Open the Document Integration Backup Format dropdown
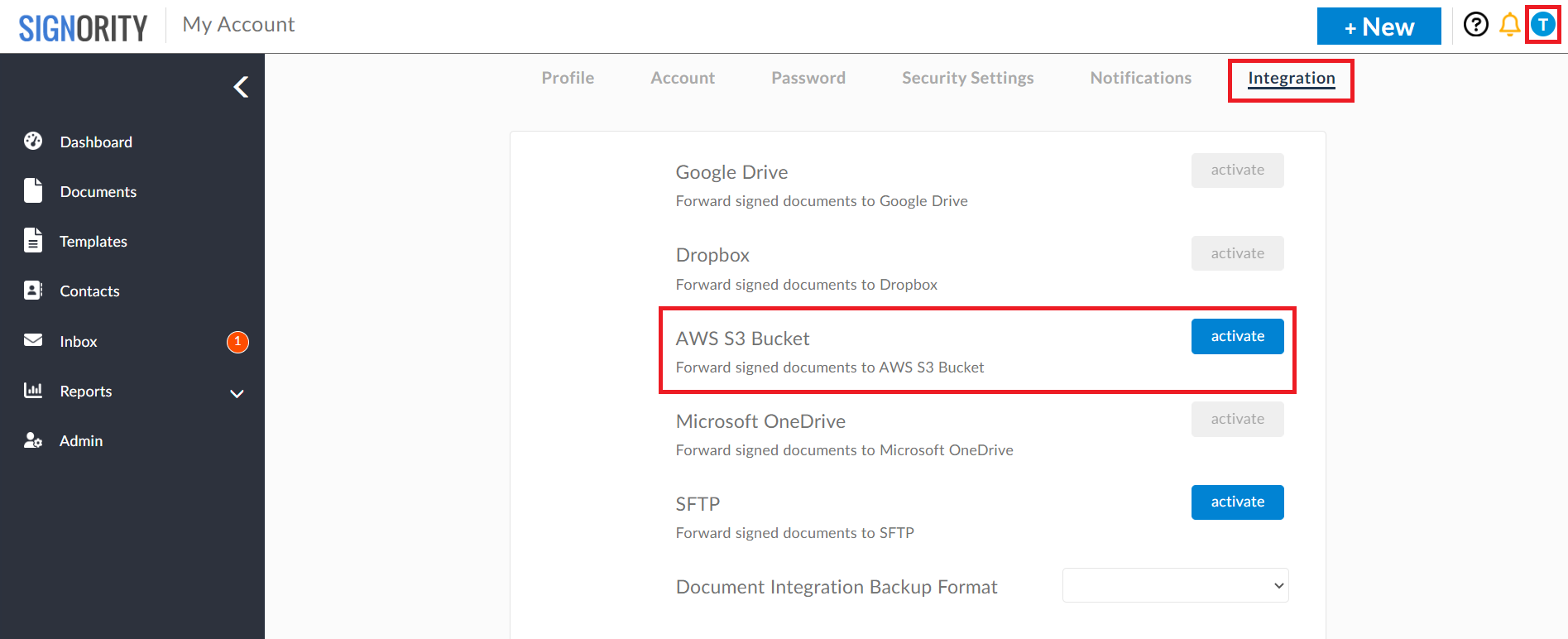 coord(1175,585)
